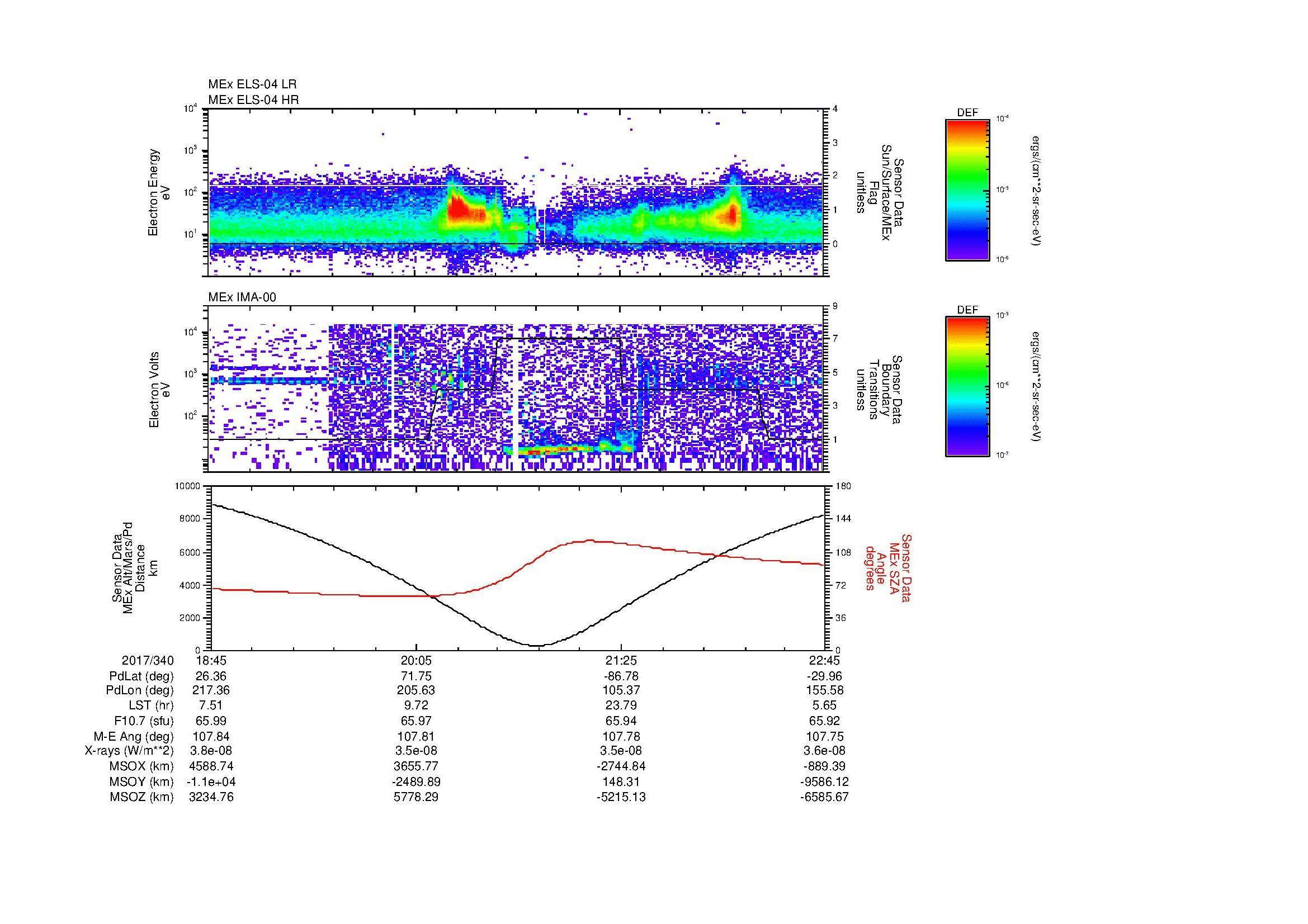1308x924 pixels.
Task: Click the 'M-E Ang (deg)' row label
Action: click(x=134, y=737)
